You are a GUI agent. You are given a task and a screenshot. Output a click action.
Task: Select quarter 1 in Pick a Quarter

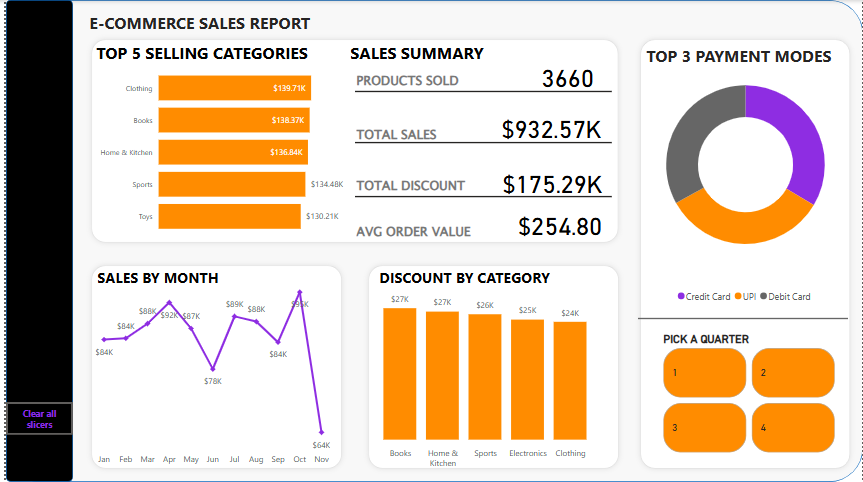pos(704,372)
